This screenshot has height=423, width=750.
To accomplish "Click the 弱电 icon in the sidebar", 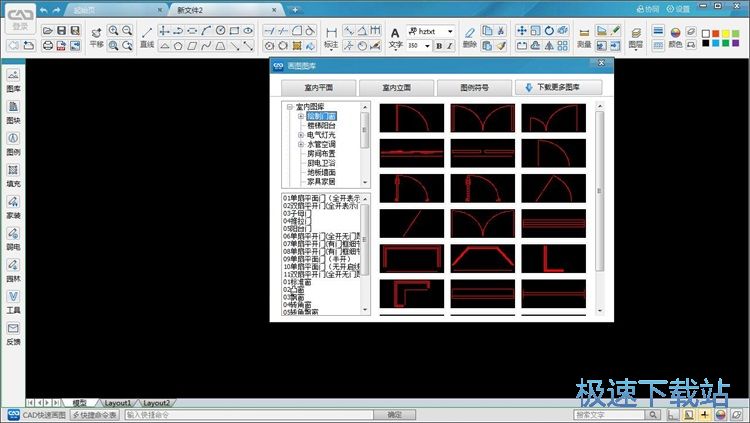I will (x=13, y=238).
